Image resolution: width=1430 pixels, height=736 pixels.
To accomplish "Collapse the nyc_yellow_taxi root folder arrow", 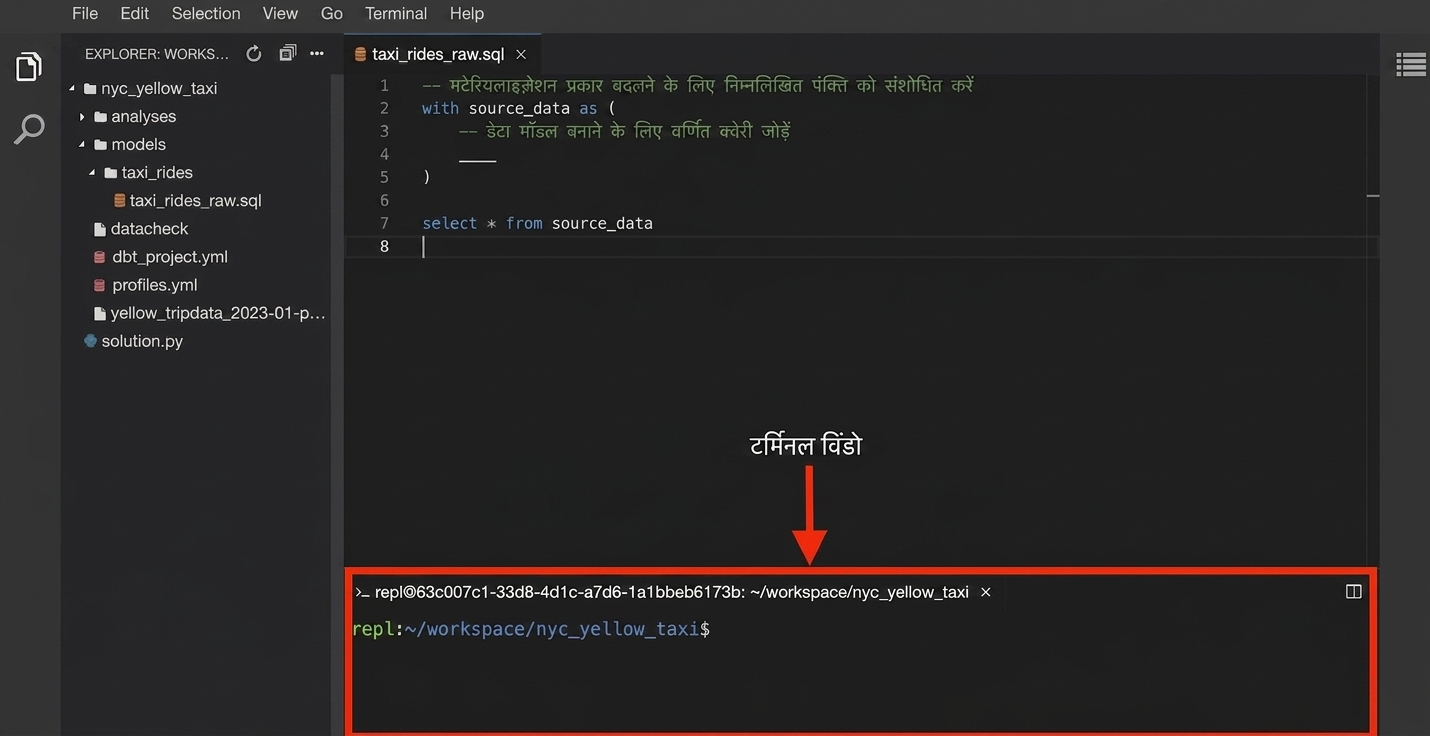I will pyautogui.click(x=72, y=88).
